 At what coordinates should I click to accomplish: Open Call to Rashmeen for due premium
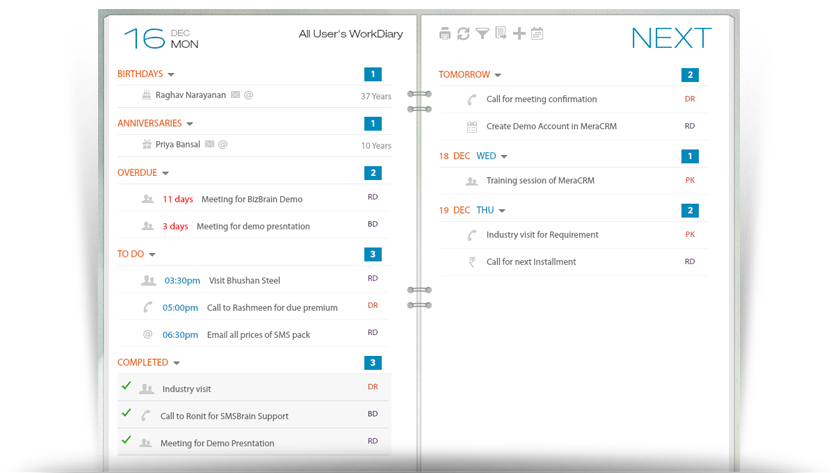point(272,308)
